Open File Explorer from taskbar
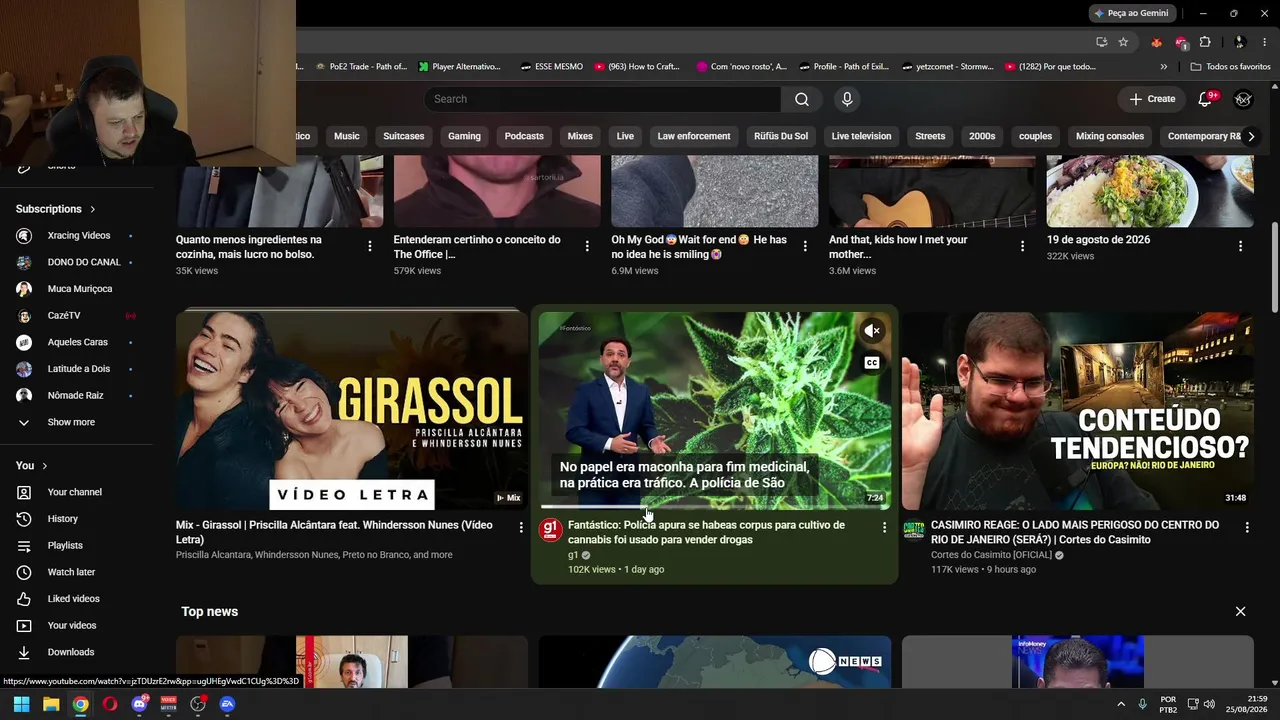The width and height of the screenshot is (1280, 720). coord(51,704)
